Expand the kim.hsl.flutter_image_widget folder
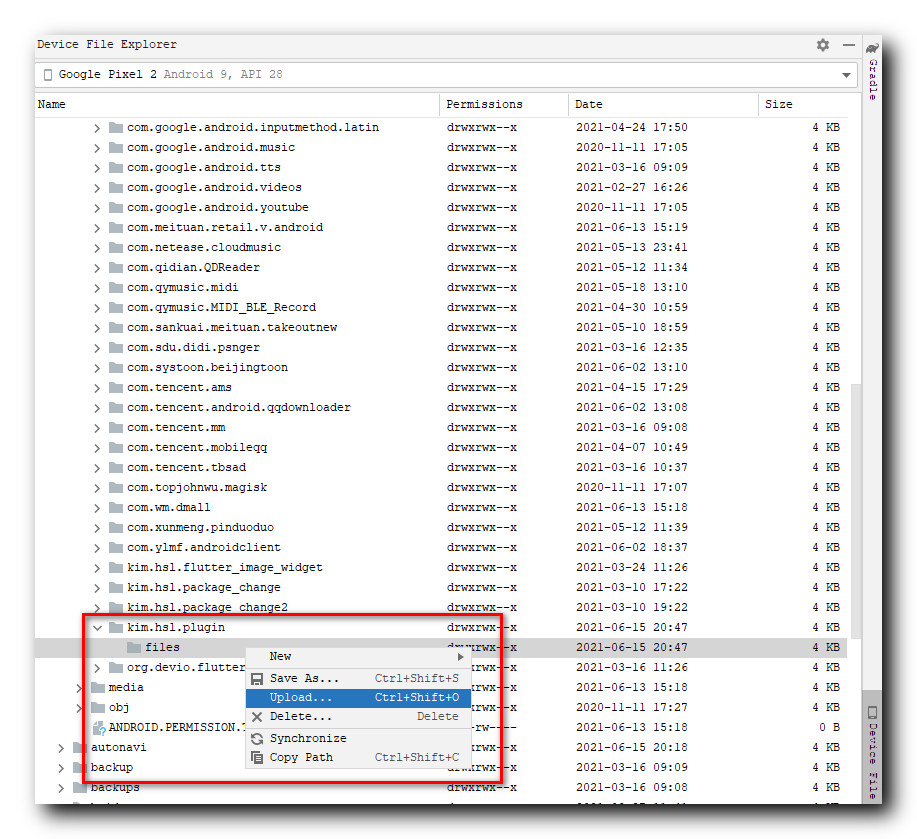This screenshot has width=917, height=839. [x=97, y=568]
